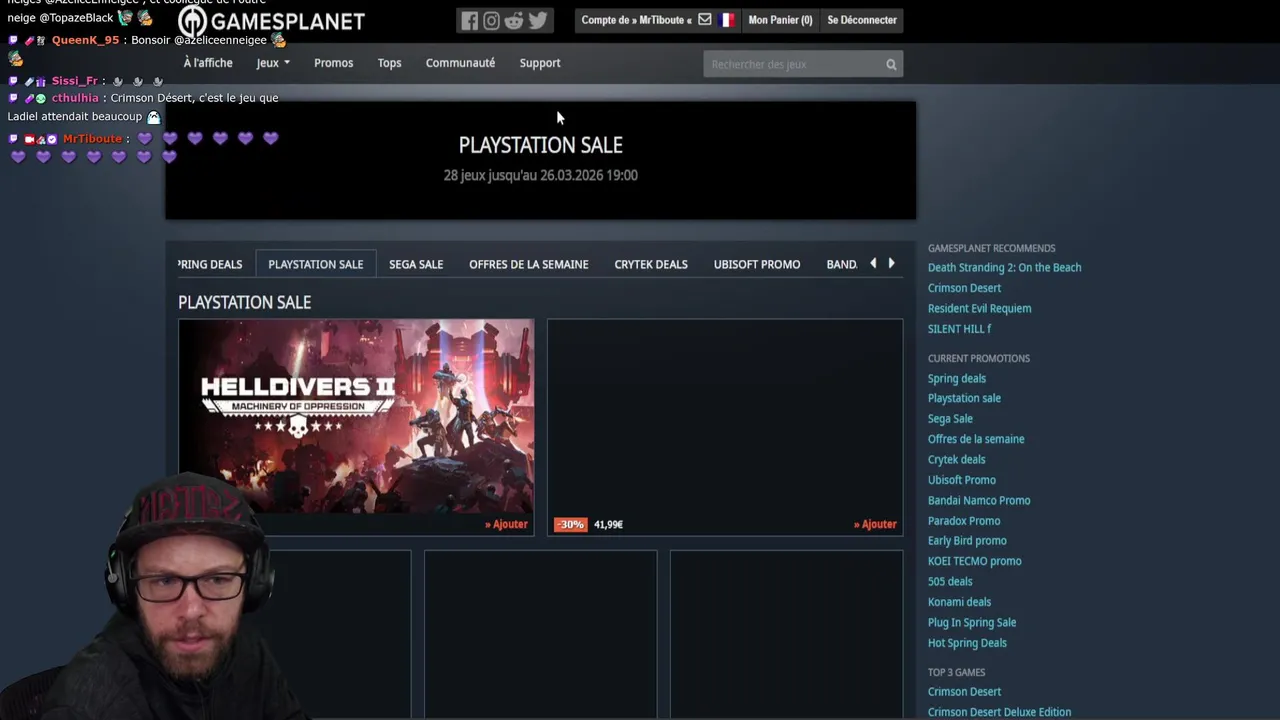The width and height of the screenshot is (1280, 720).
Task: Open Ubisoft Promo sidebar link
Action: pyautogui.click(x=961, y=480)
